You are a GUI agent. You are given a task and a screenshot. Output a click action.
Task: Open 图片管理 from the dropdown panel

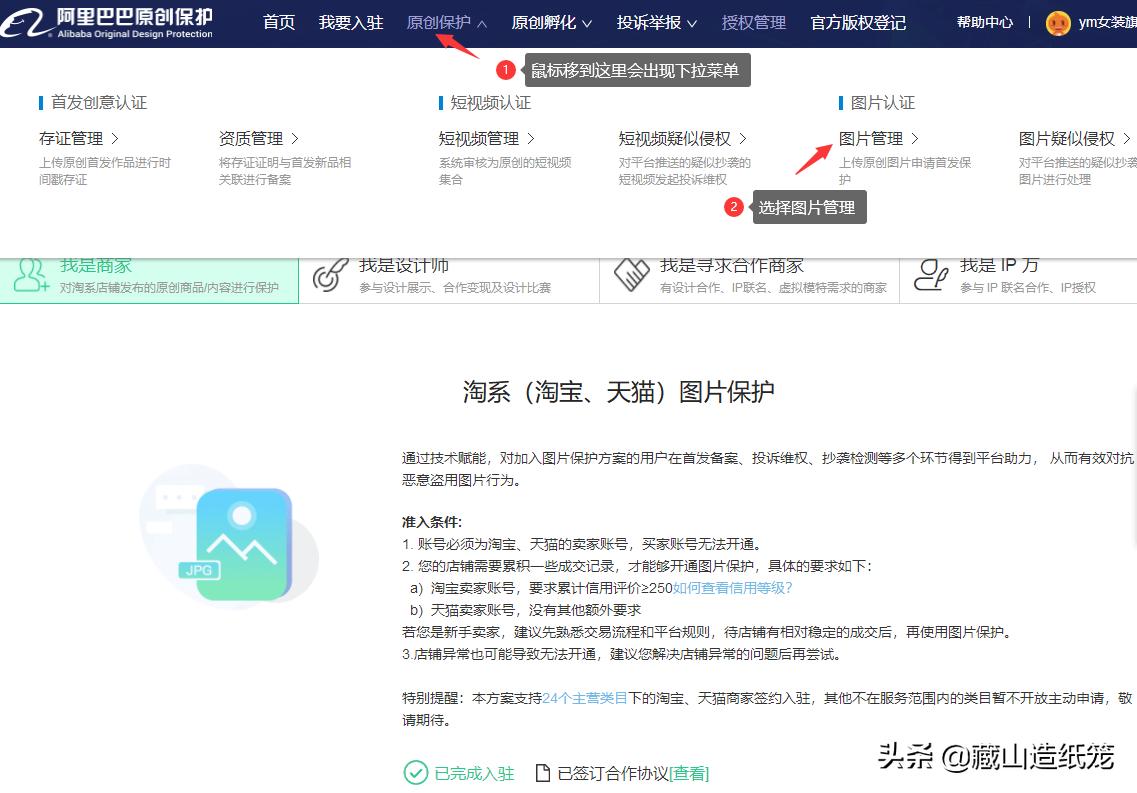coord(872,138)
